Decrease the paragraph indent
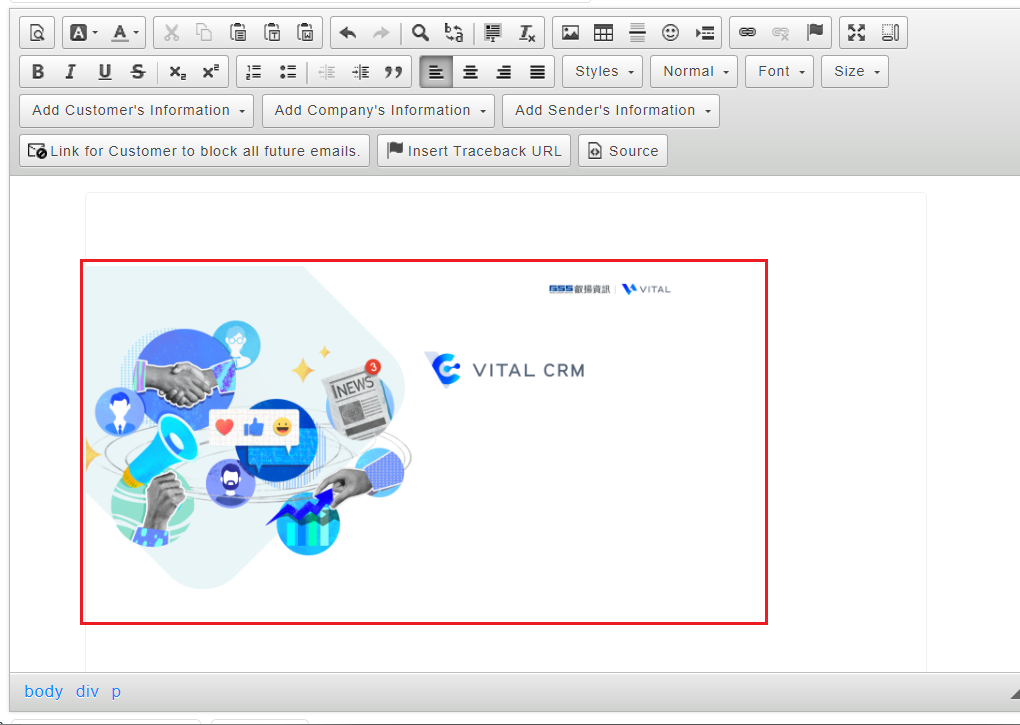 [327, 72]
